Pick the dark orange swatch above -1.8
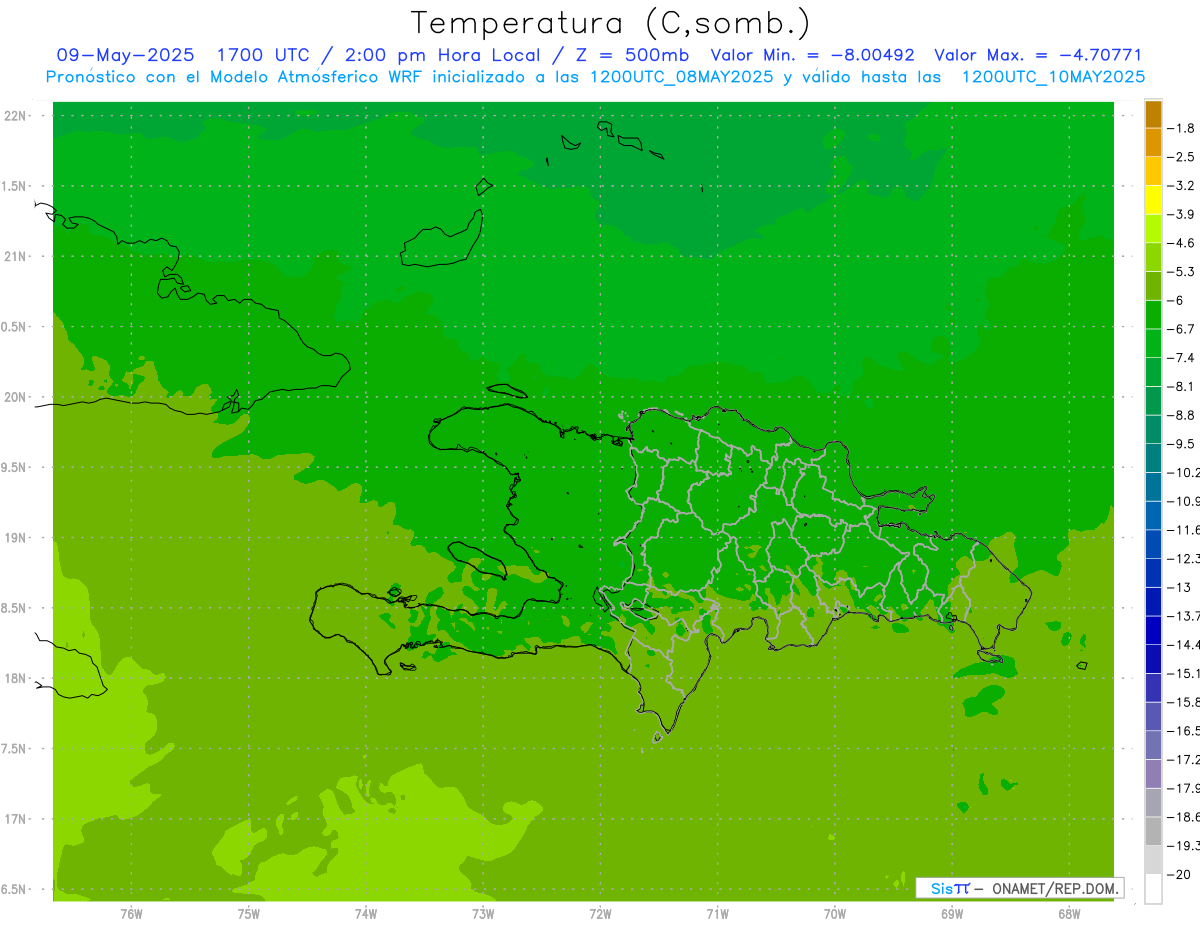 [x=1153, y=114]
